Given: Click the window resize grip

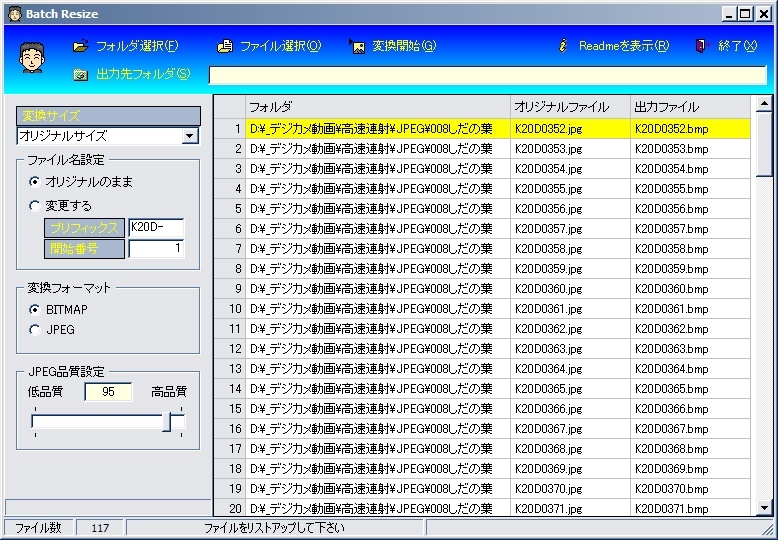Looking at the screenshot, I should coord(768,529).
